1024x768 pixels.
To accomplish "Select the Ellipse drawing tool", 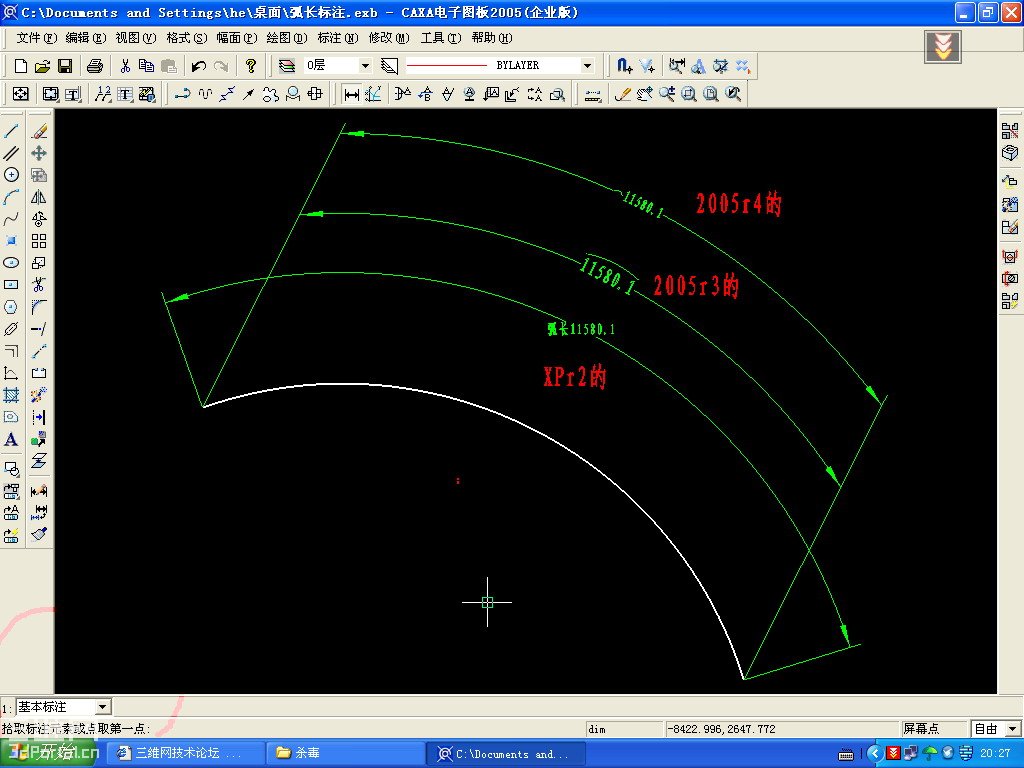I will coord(11,263).
